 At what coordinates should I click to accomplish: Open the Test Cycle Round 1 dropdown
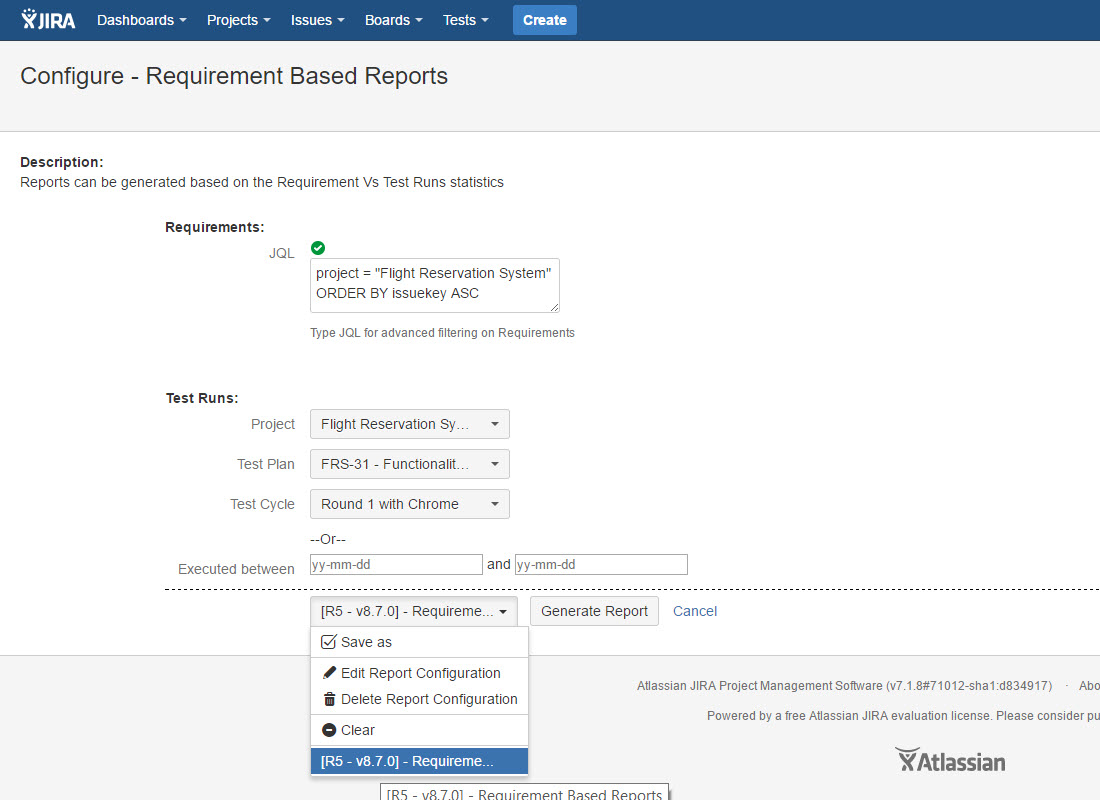coord(409,504)
